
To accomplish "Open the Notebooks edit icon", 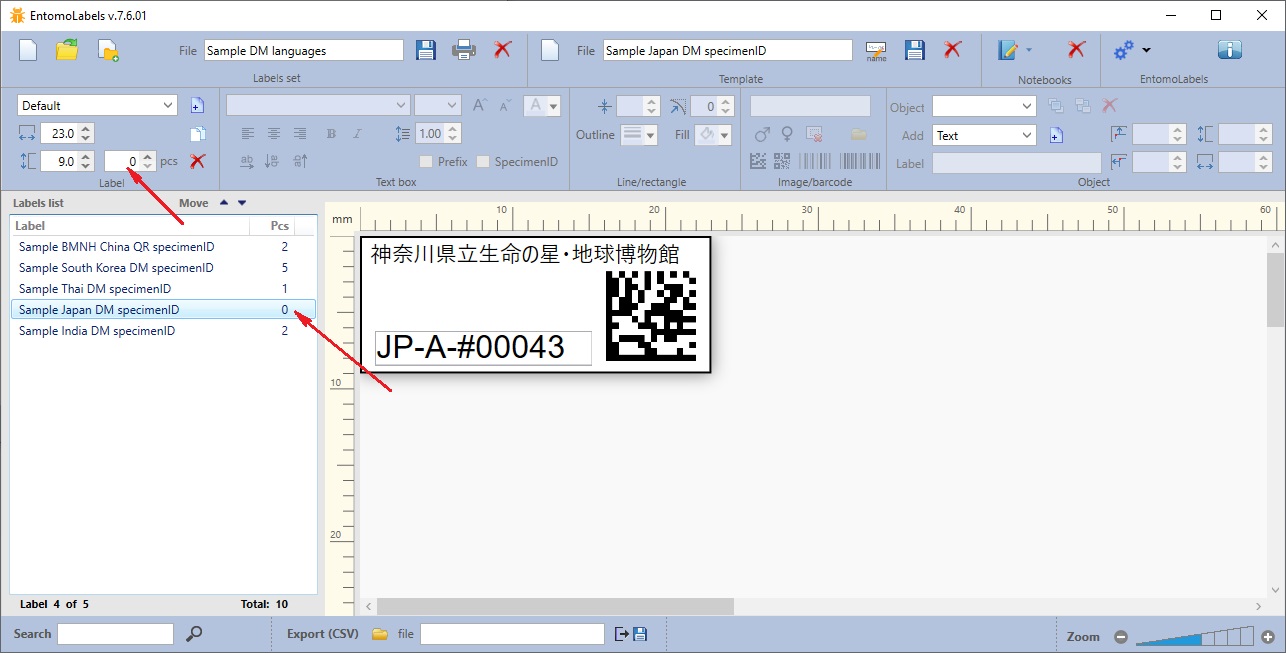I will 1008,50.
